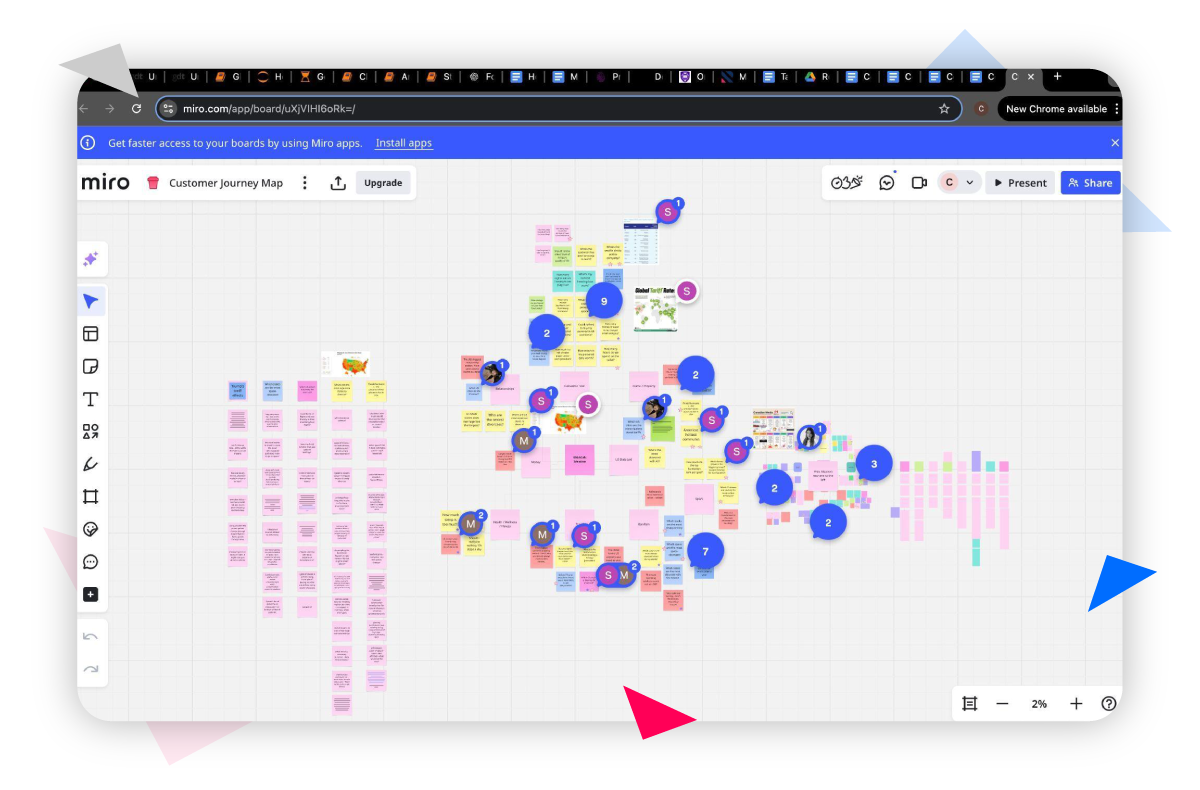Select the sticky note tool
Image resolution: width=1200 pixels, height=790 pixels.
pos(91,367)
